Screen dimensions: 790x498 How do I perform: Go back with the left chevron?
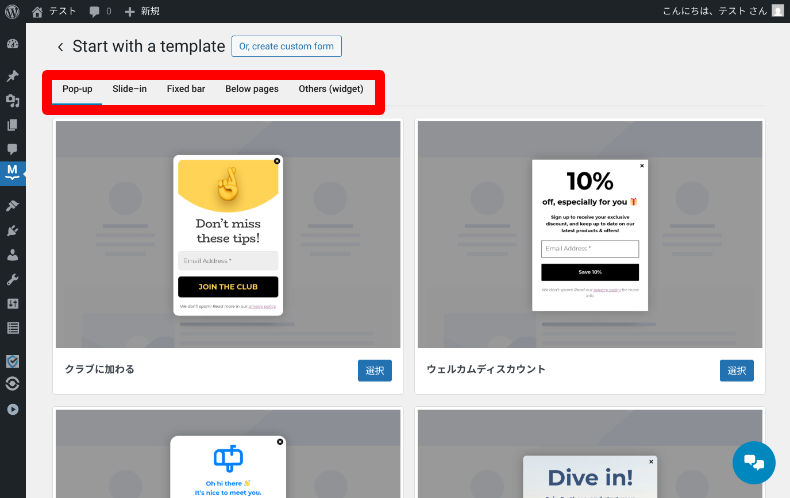pyautogui.click(x=60, y=47)
